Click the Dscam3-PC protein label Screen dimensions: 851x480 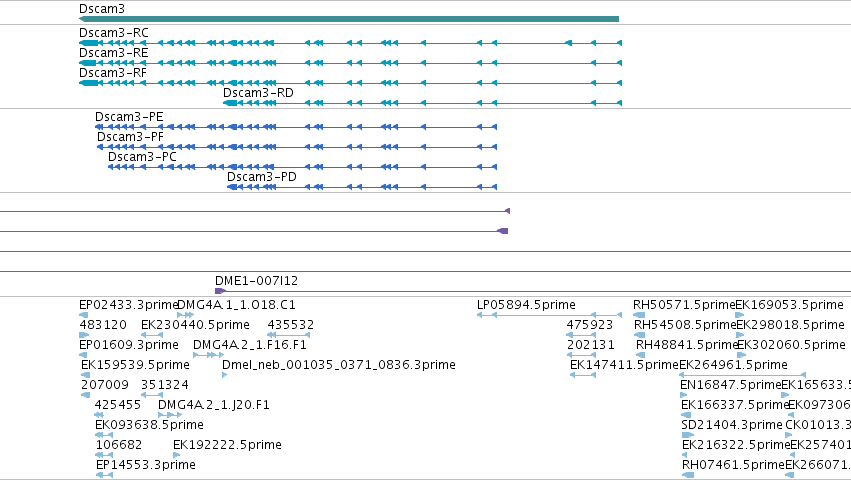tap(142, 157)
